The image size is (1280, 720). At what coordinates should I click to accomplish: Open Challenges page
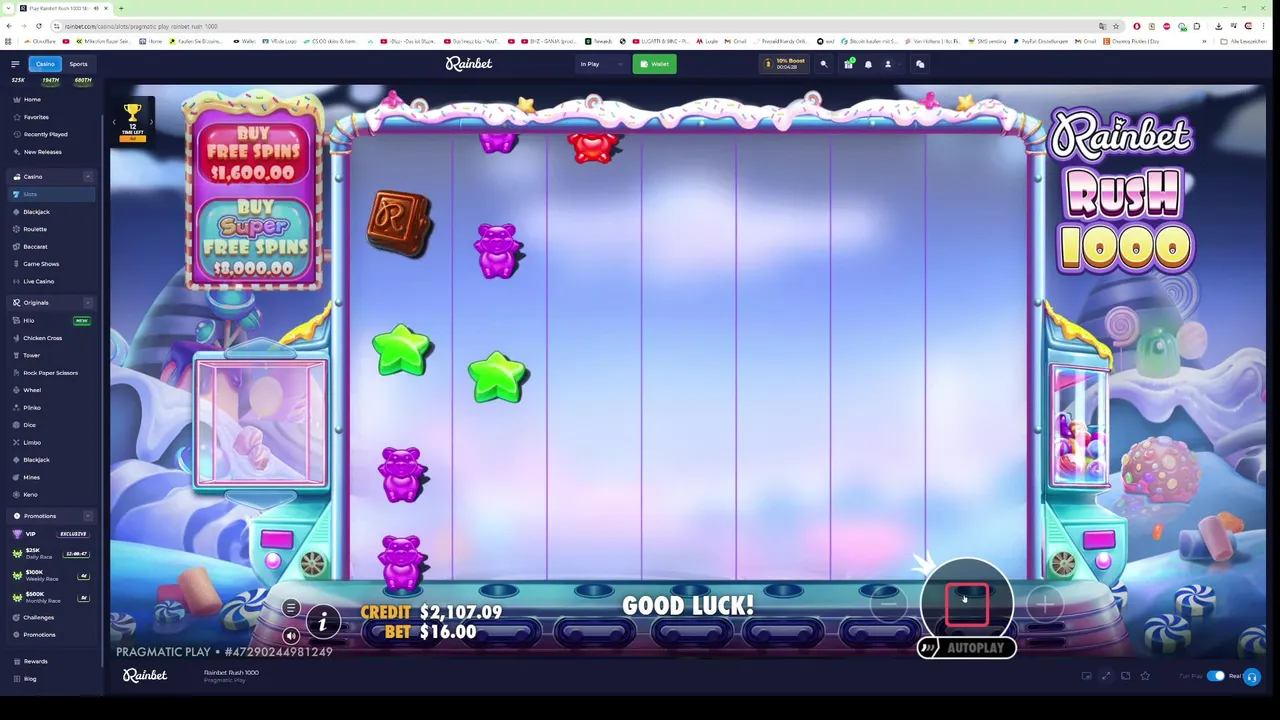point(38,618)
